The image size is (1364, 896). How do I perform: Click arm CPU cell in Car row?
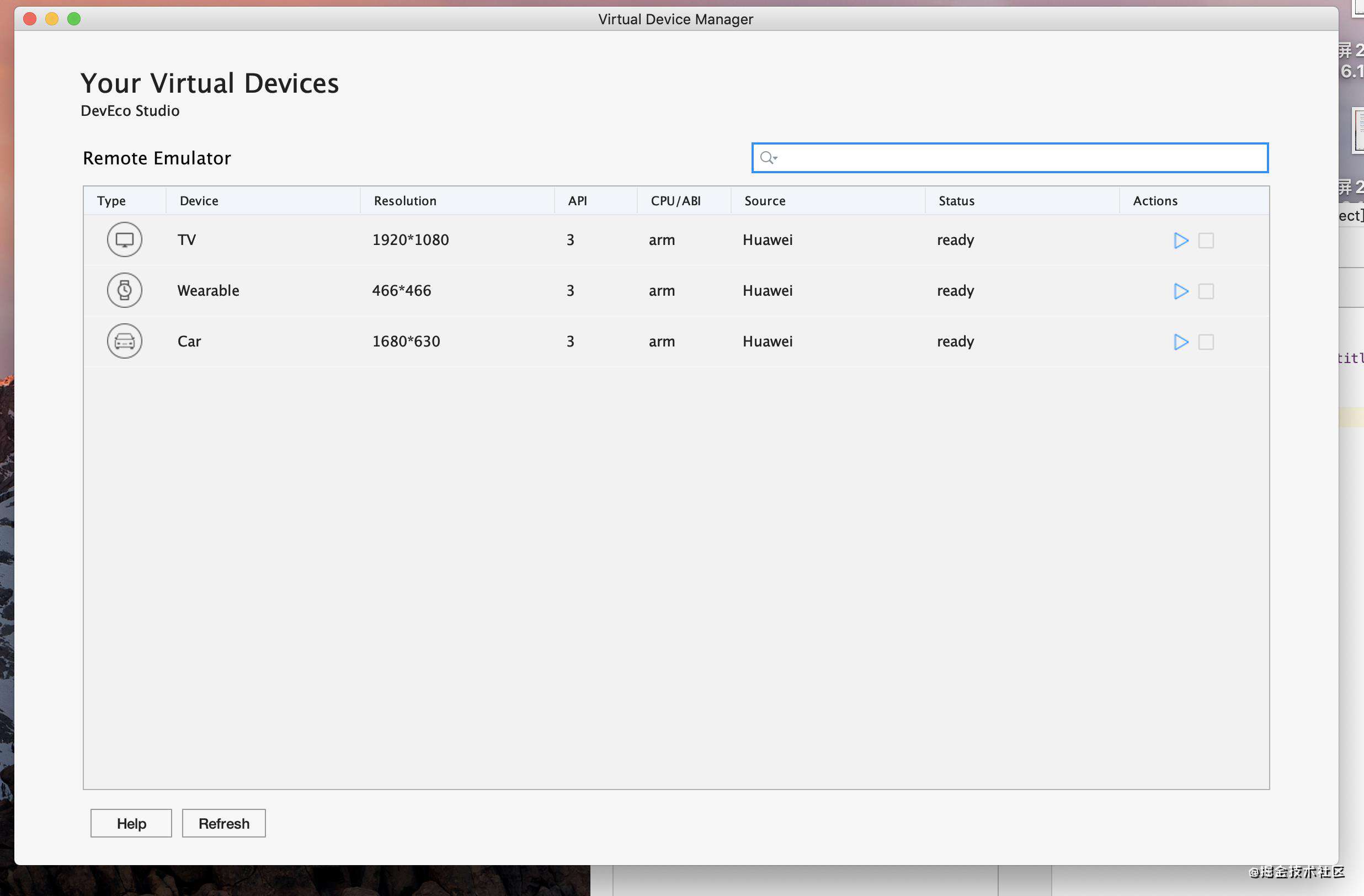point(662,342)
